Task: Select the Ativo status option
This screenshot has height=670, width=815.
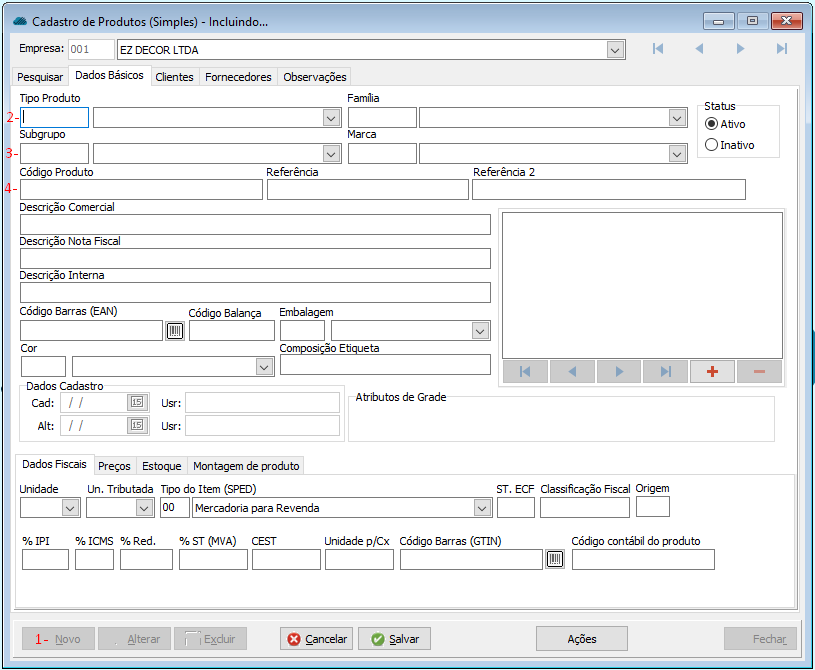Action: 712,124
